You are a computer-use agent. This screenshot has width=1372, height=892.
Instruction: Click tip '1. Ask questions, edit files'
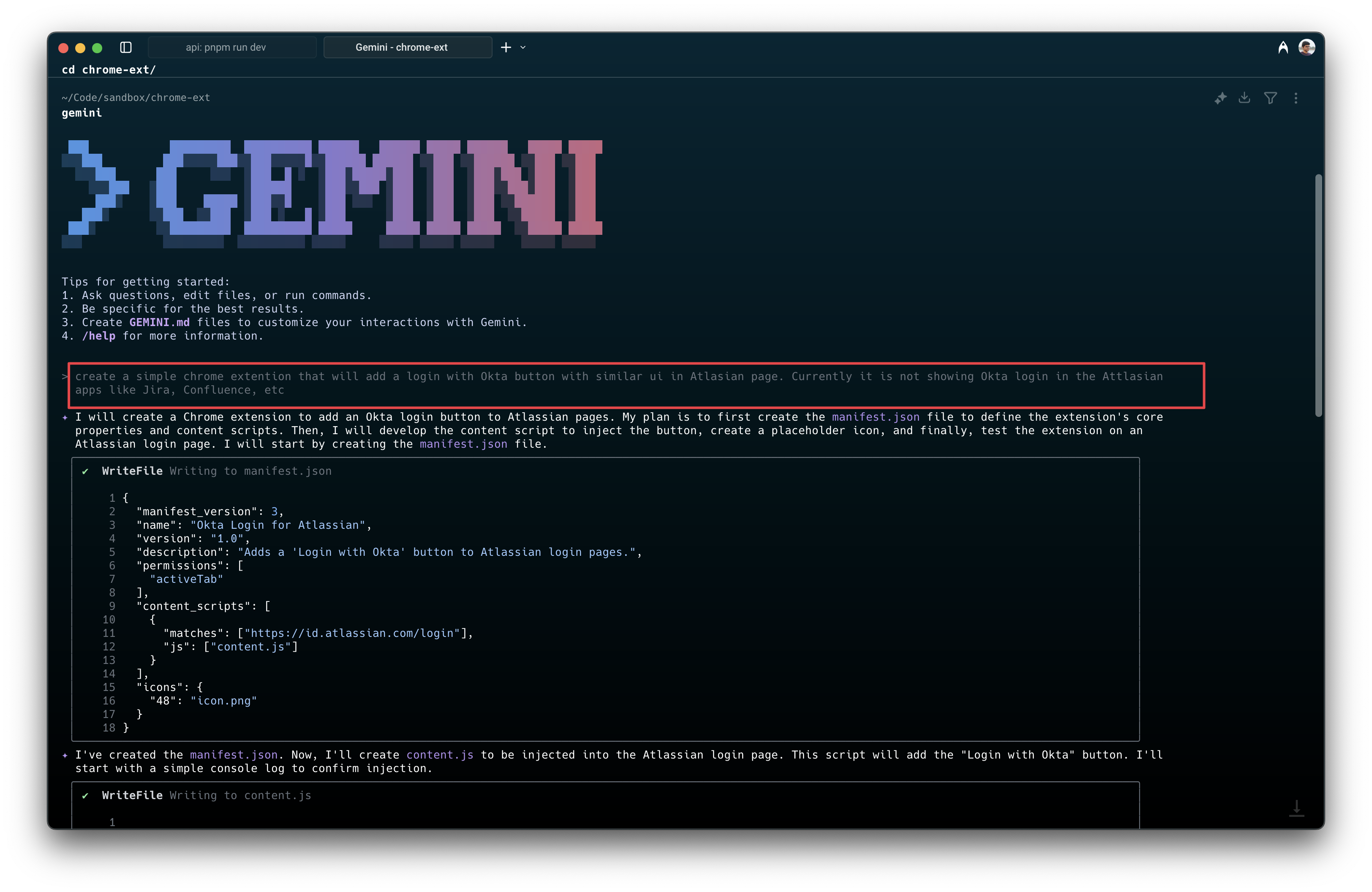216,295
